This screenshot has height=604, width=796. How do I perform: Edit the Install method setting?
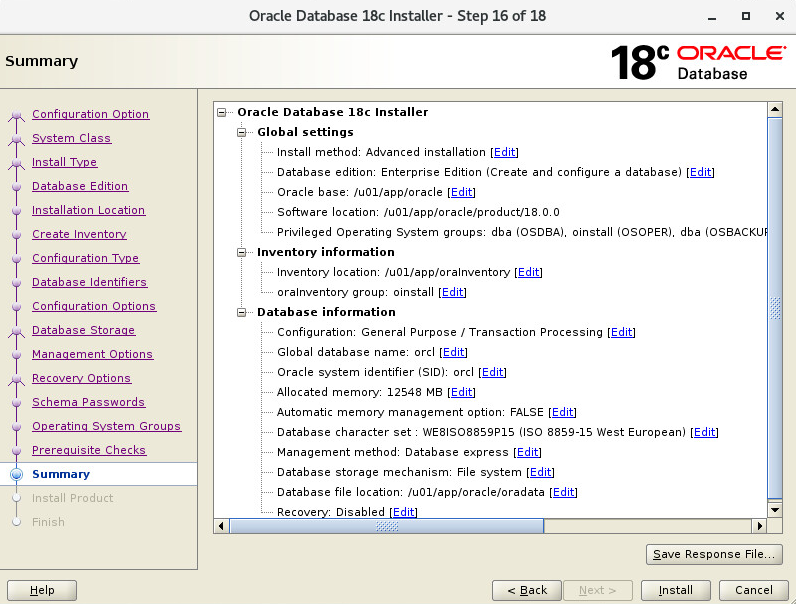pos(504,152)
